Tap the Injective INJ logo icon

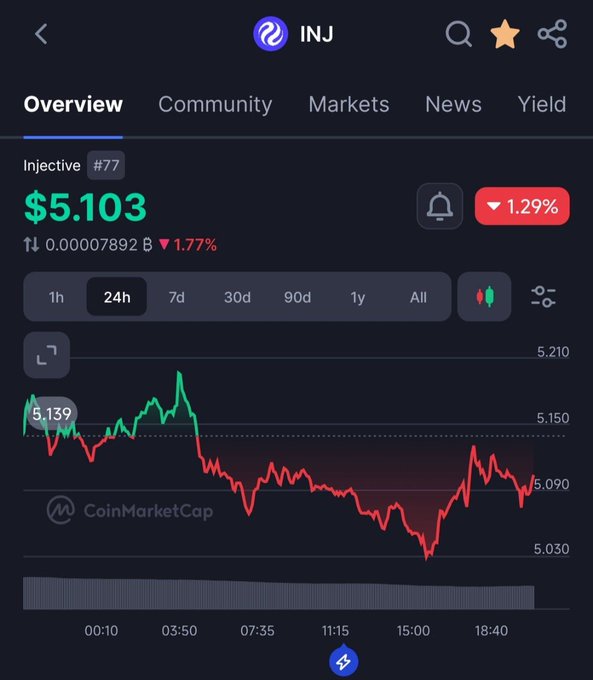click(x=270, y=34)
